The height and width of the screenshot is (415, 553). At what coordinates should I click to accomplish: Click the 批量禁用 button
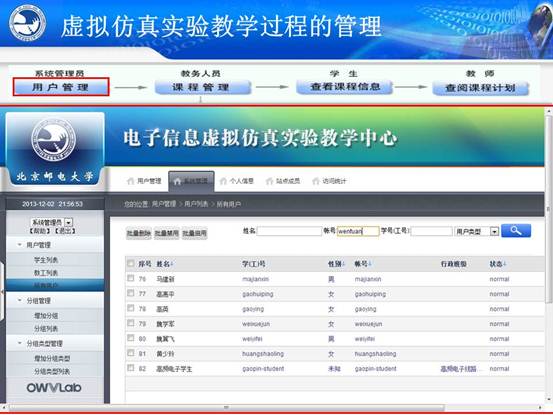coord(166,233)
